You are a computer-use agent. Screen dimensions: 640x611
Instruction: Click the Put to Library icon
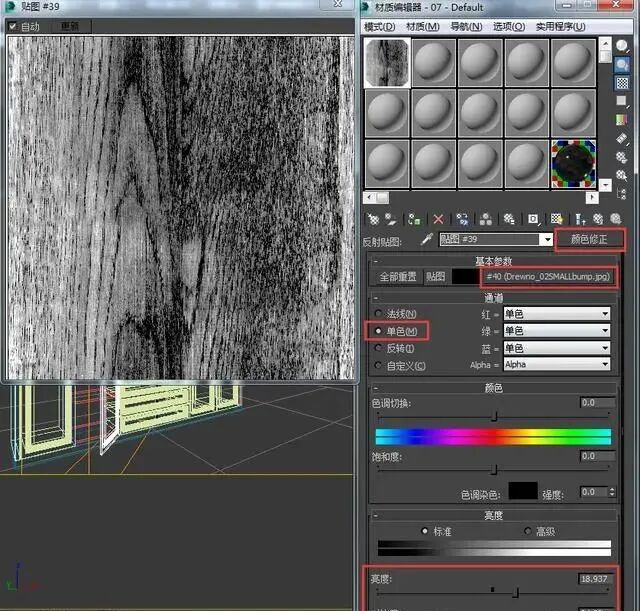[509, 219]
